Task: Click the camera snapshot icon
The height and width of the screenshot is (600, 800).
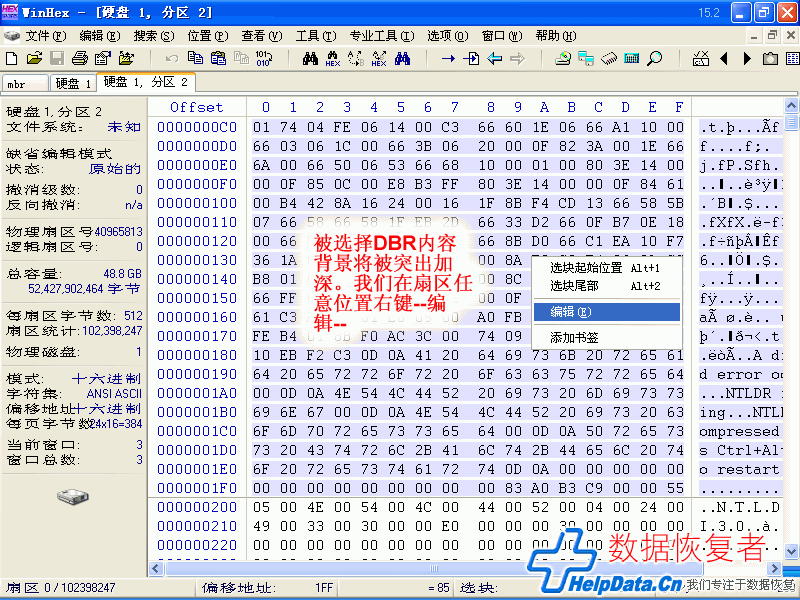Action: 770,59
